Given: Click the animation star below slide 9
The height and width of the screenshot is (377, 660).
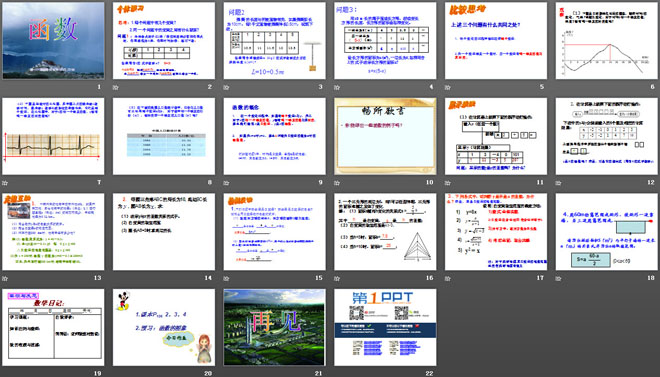Looking at the screenshot, I should pos(226,183).
